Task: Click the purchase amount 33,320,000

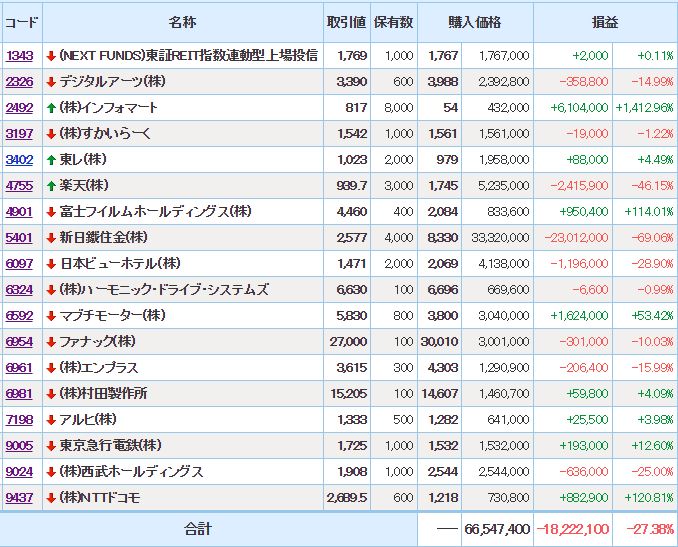Action: 500,238
